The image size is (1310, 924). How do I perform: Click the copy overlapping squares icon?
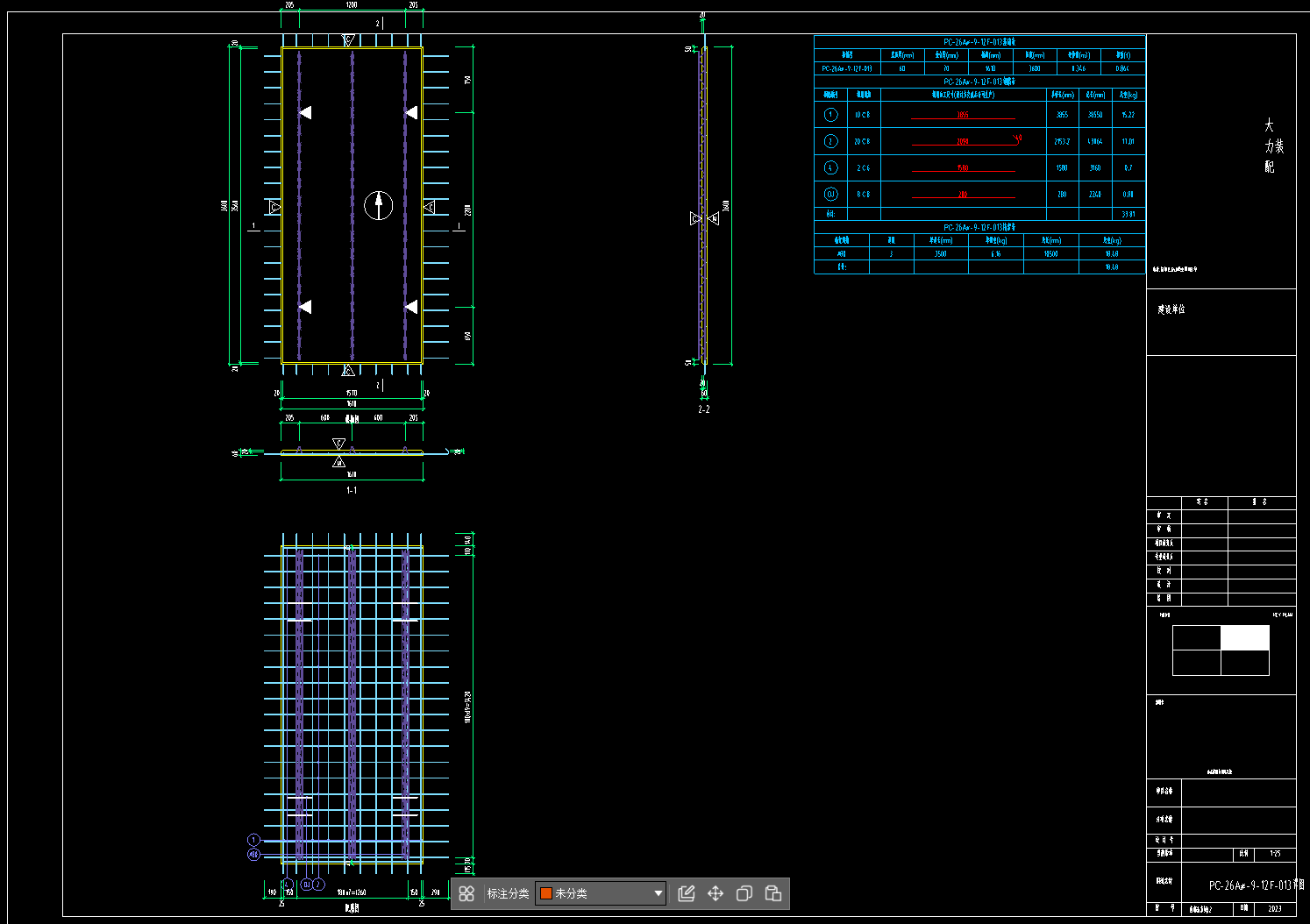pos(744,893)
